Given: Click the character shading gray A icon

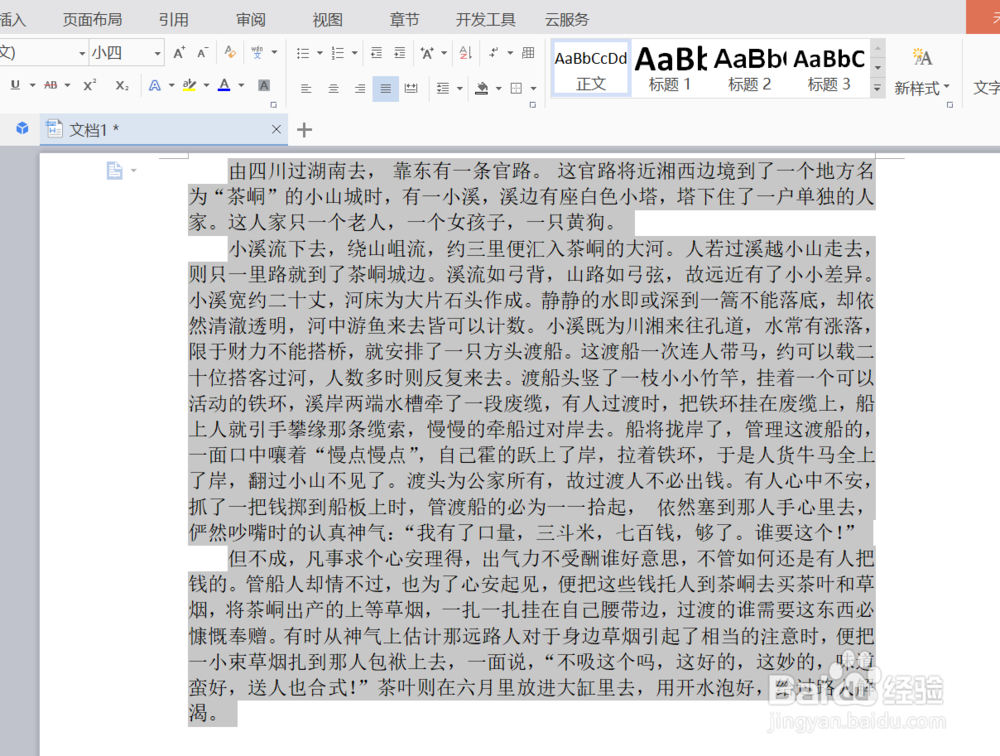Looking at the screenshot, I should pos(263,85).
